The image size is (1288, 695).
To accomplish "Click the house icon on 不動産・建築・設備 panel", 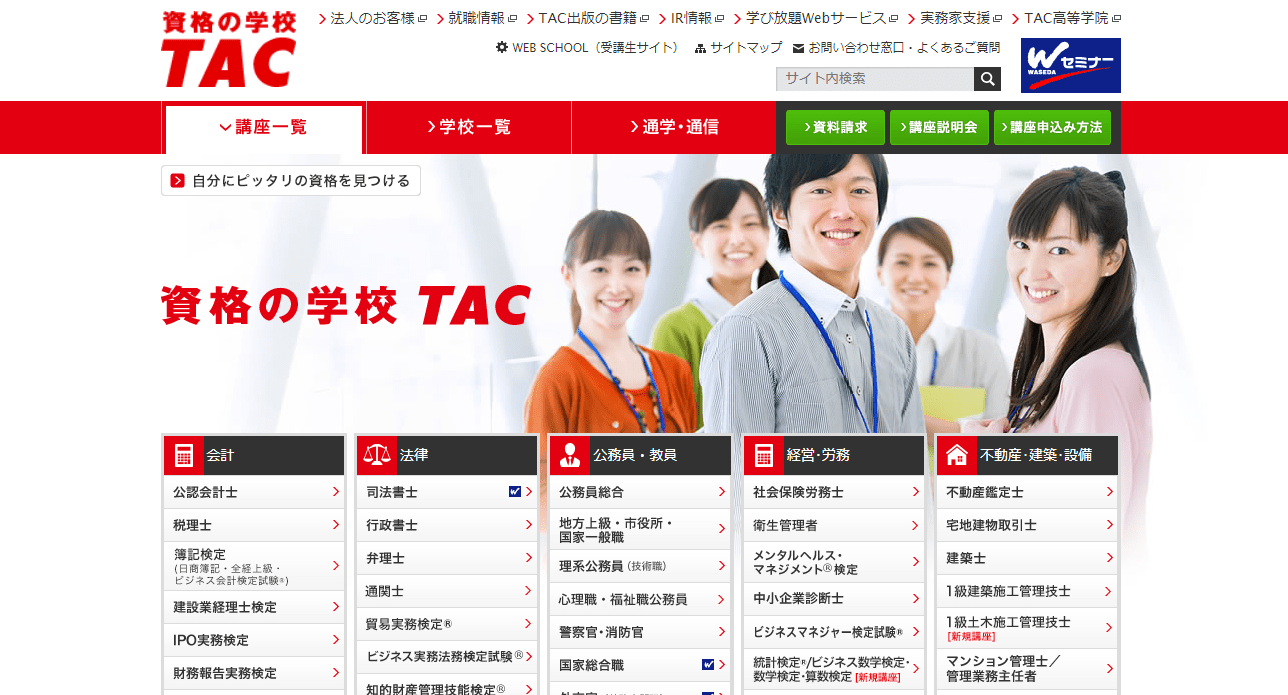I will pyautogui.click(x=956, y=454).
